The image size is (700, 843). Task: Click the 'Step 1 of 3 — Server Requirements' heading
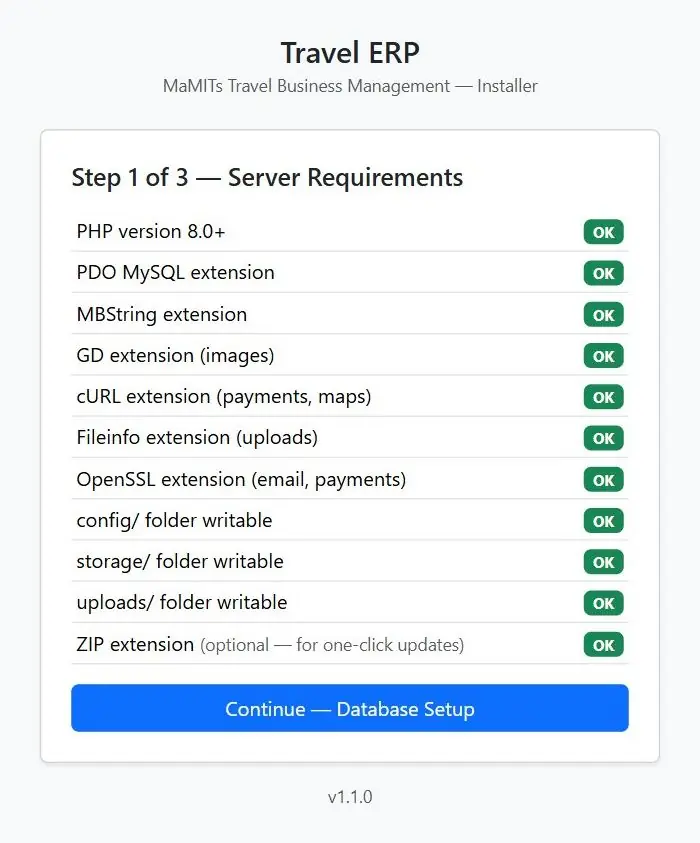coord(267,177)
